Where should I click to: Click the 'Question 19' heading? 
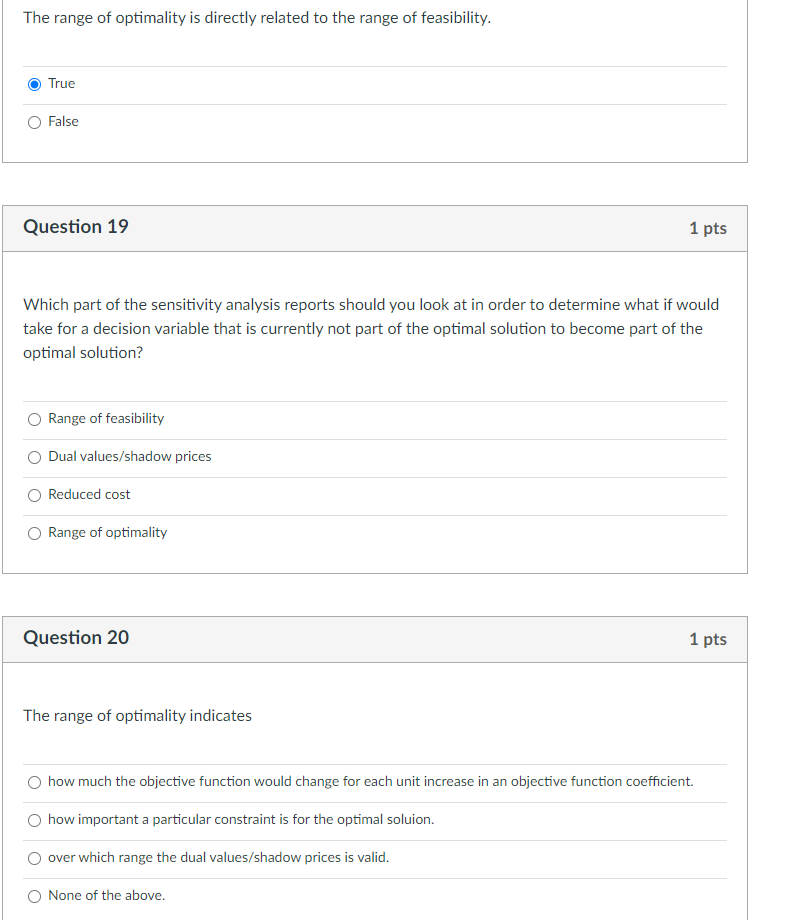[x=76, y=227]
